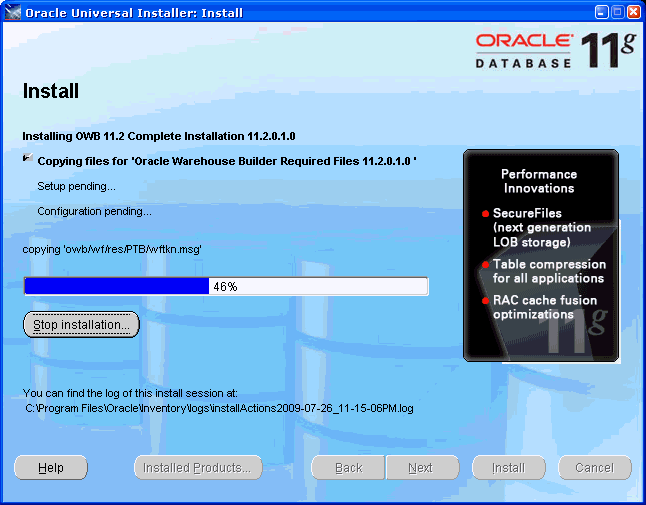This screenshot has height=505, width=646.
Task: Click the large 11g logo in header
Action: [x=610, y=49]
